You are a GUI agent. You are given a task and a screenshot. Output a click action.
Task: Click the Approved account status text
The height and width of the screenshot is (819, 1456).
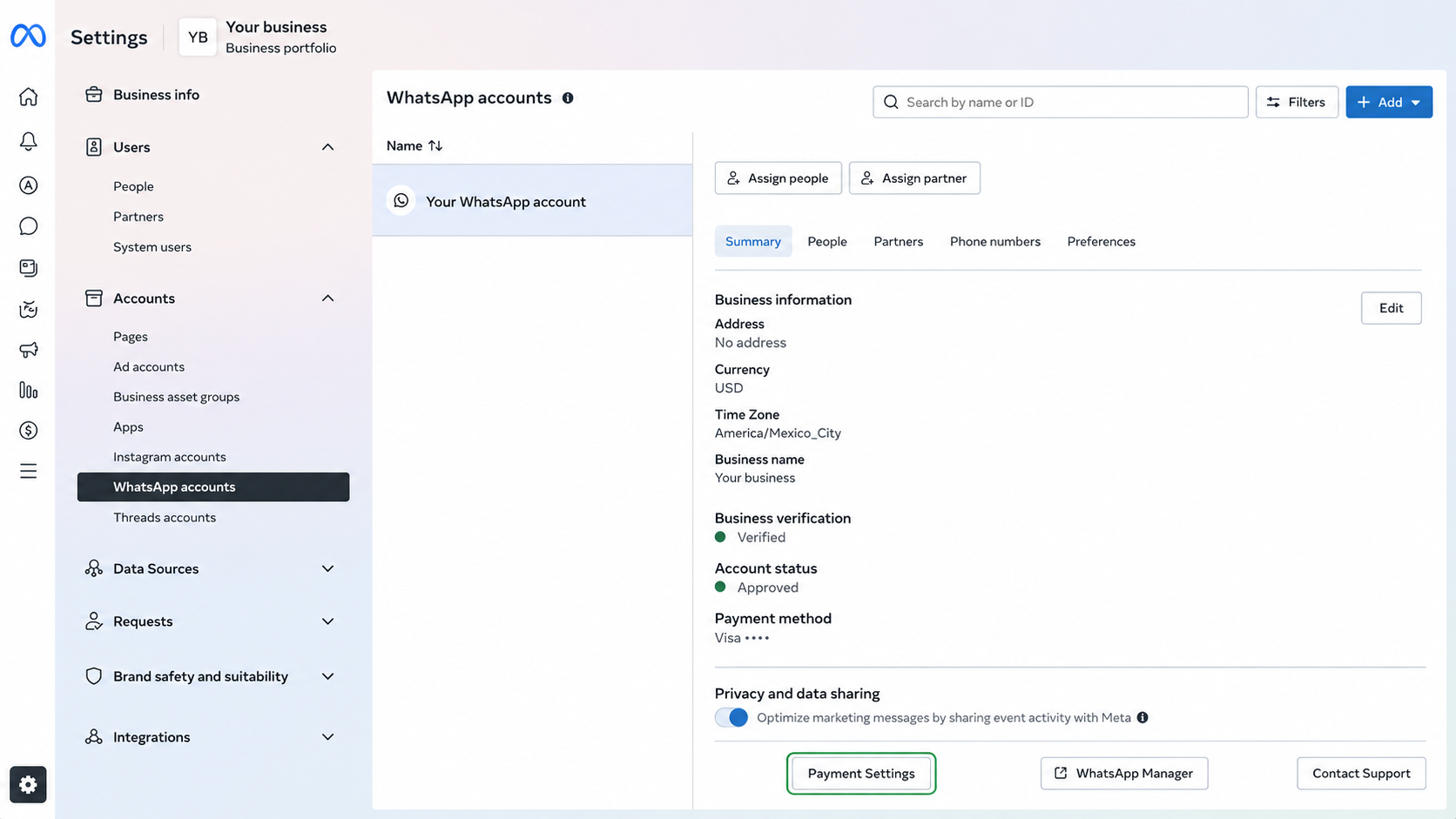(x=767, y=588)
